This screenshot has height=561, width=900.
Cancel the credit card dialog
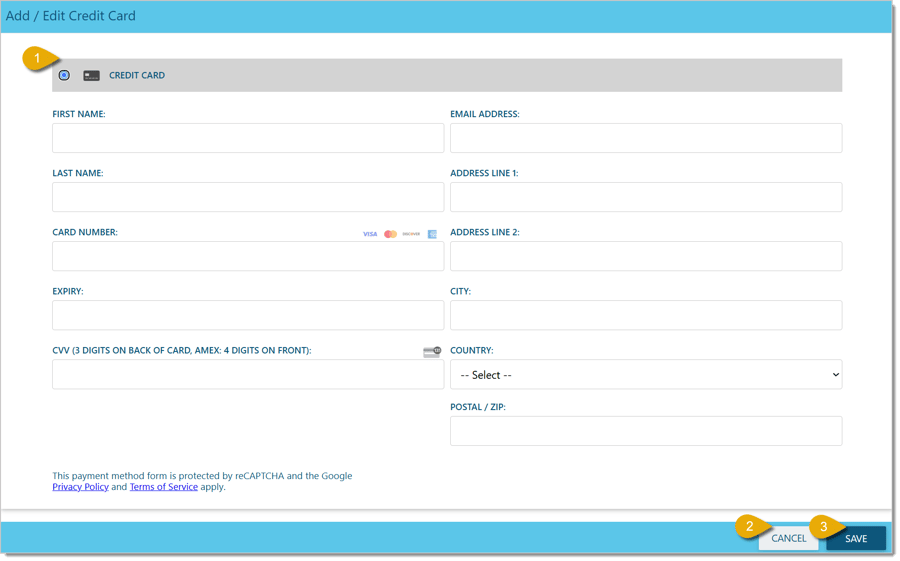click(x=789, y=539)
